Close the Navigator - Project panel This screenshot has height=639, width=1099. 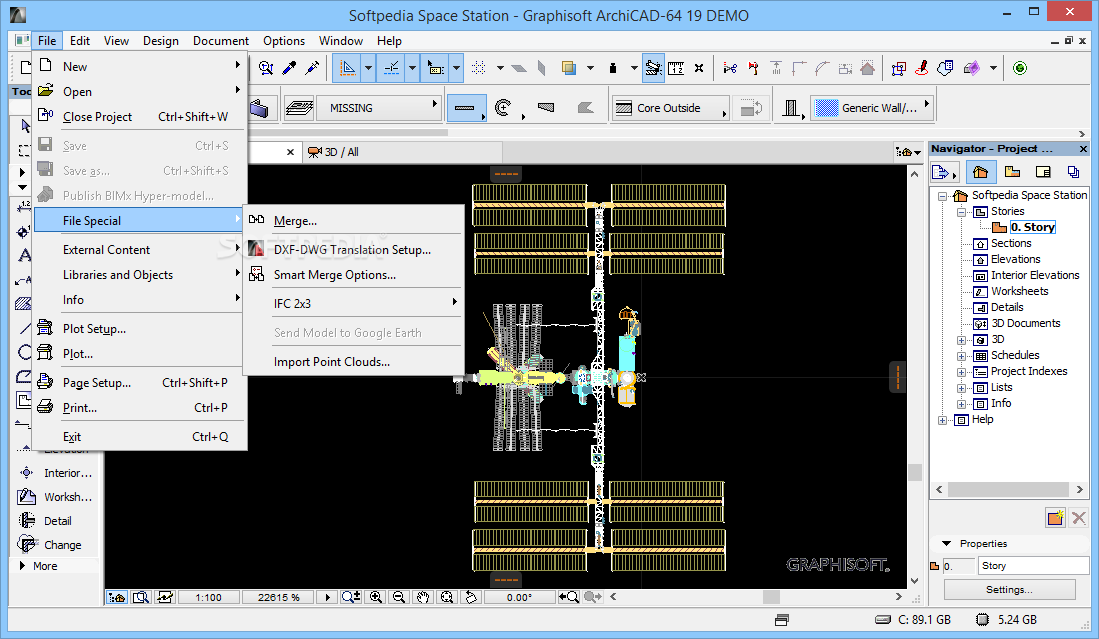1083,149
